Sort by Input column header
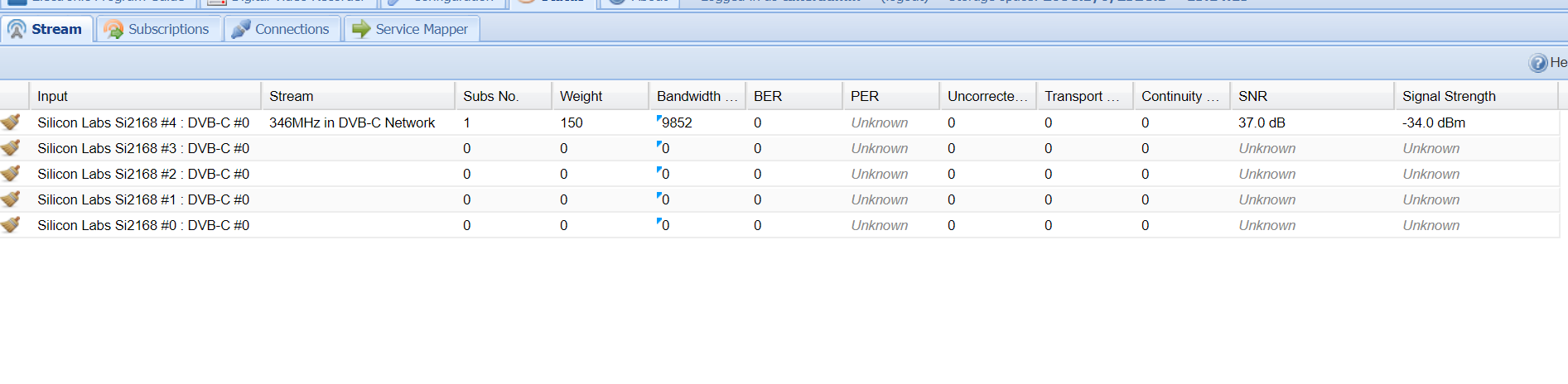Image resolution: width=1568 pixels, height=384 pixels. click(145, 96)
